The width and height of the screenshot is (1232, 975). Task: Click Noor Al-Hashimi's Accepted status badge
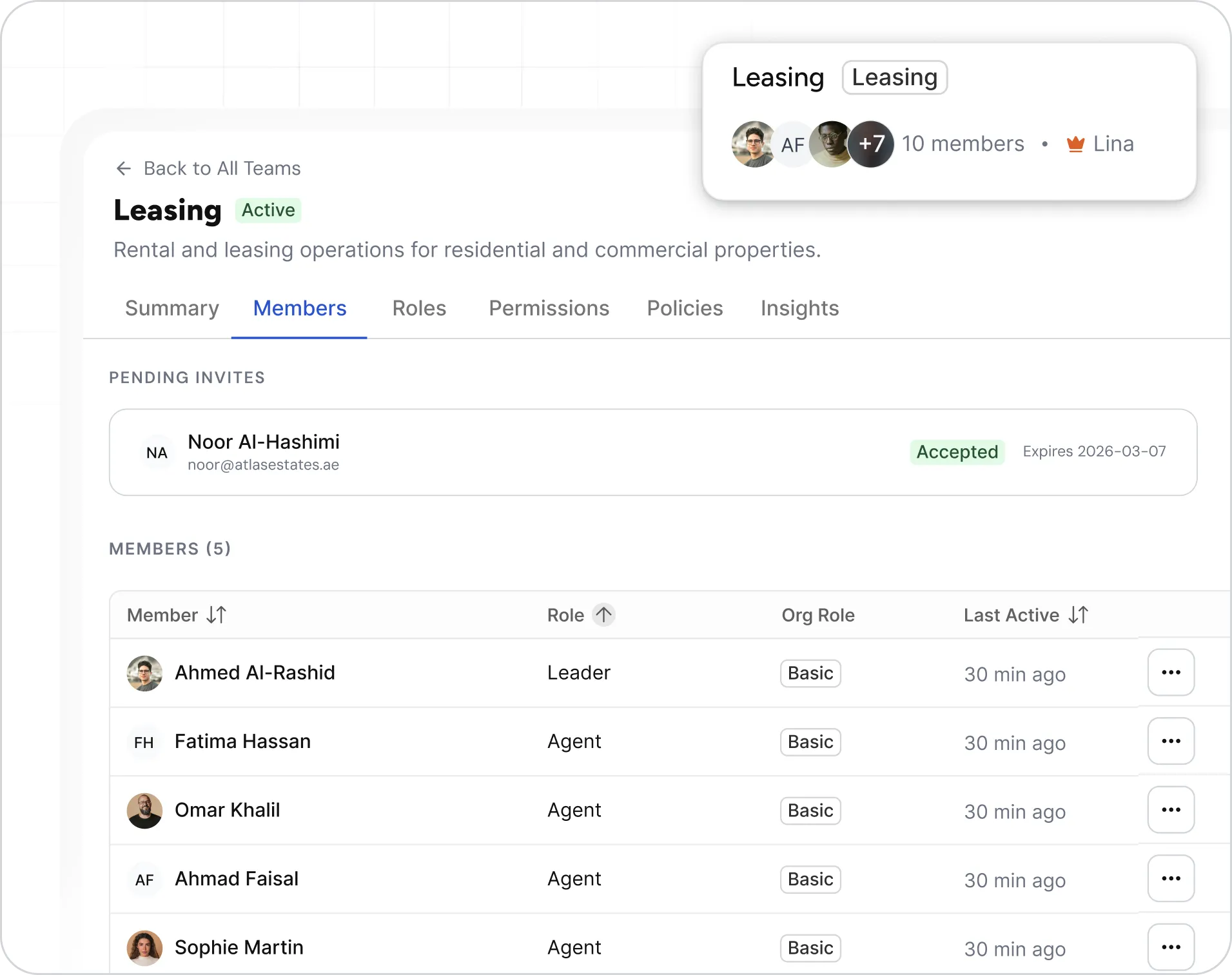[x=957, y=452]
